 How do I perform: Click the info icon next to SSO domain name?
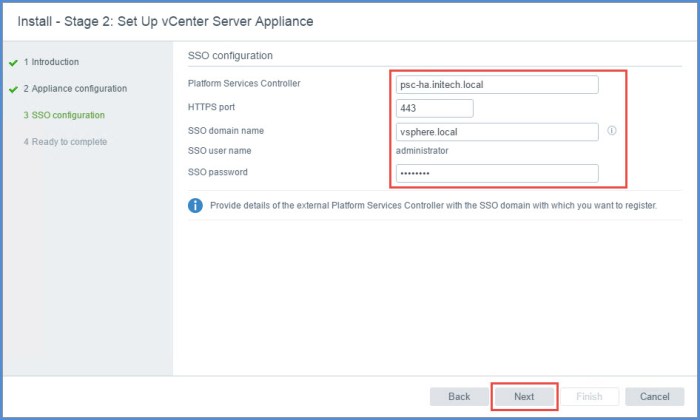coord(611,131)
